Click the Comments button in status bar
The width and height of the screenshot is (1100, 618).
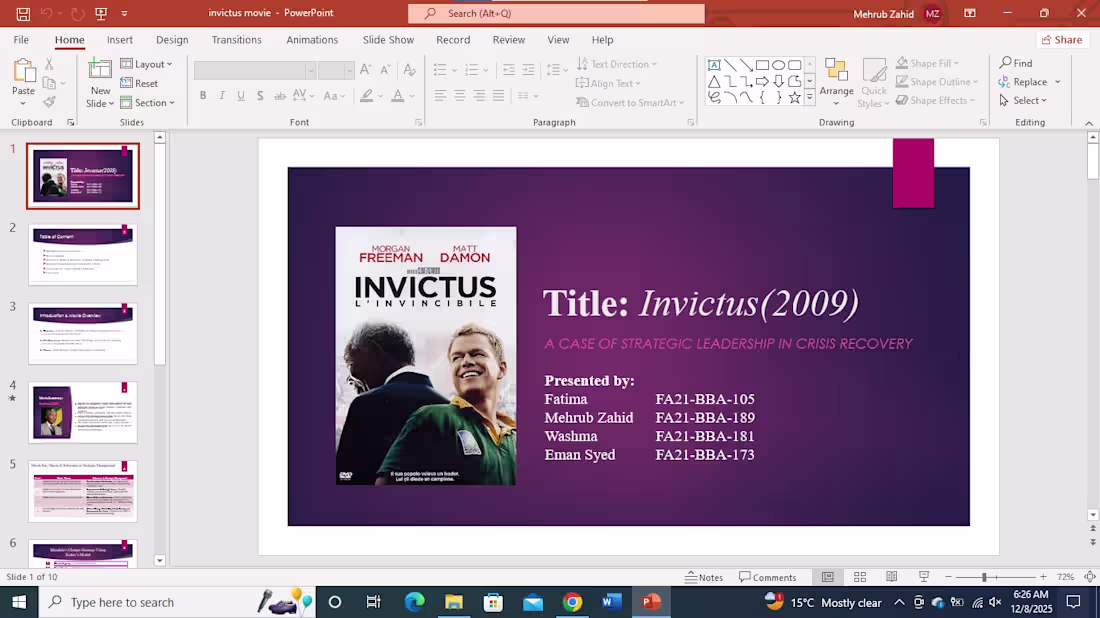[767, 577]
